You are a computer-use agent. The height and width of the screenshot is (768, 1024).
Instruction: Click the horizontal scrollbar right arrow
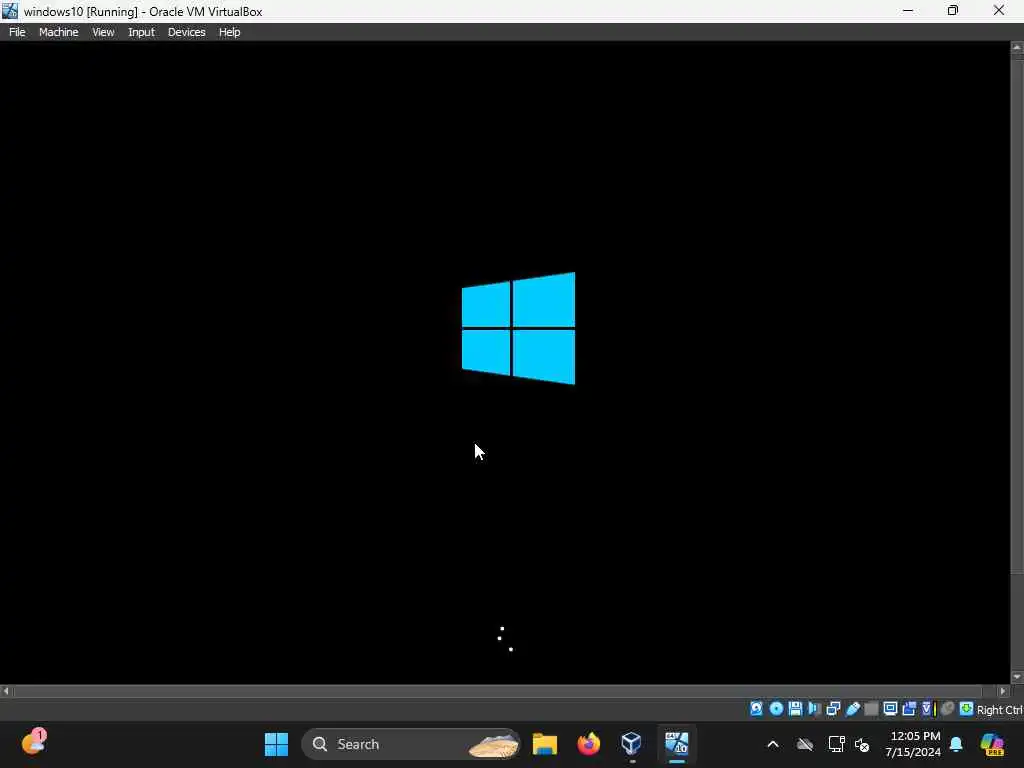tap(1003, 690)
